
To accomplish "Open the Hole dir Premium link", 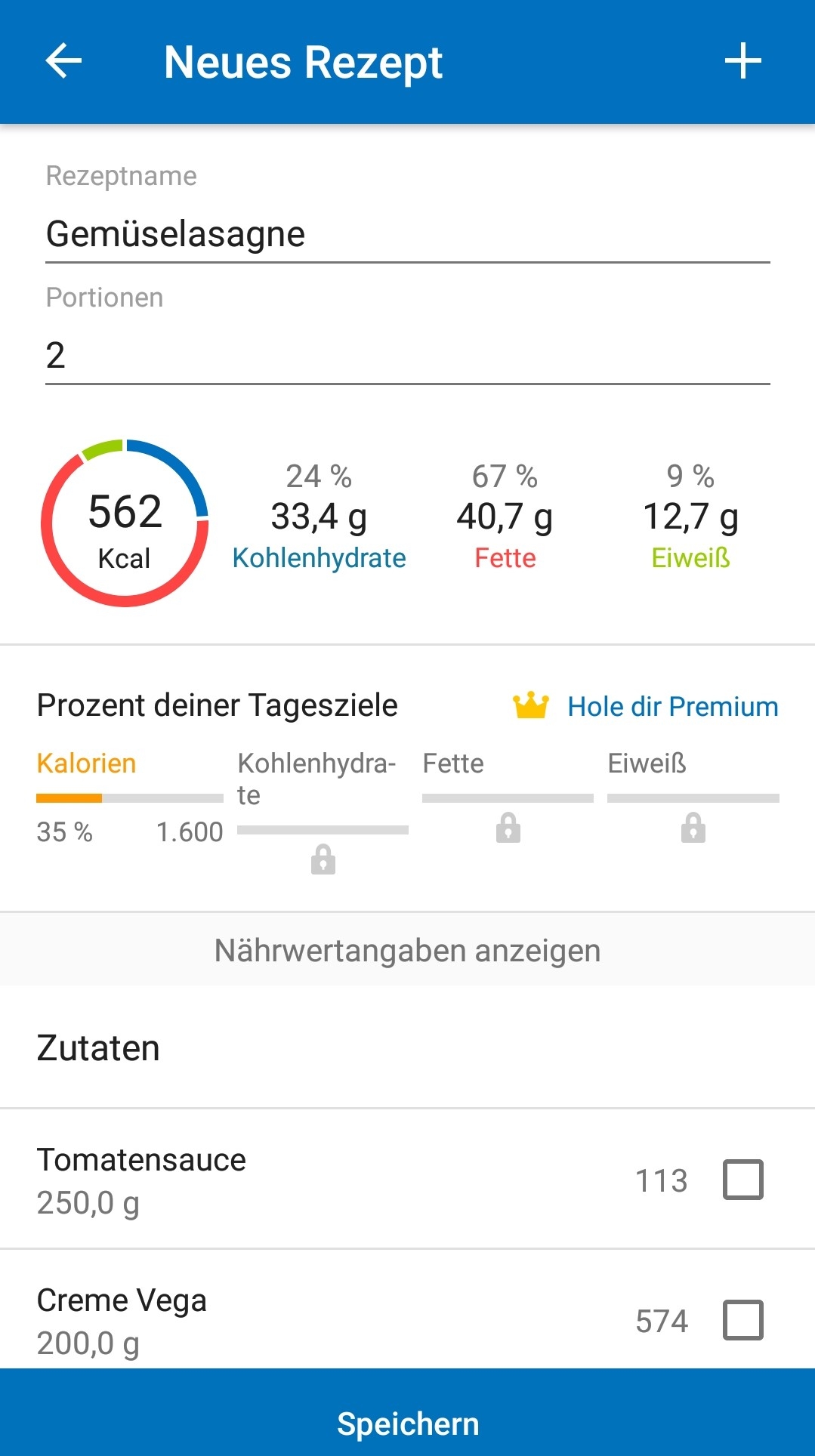I will coord(672,707).
